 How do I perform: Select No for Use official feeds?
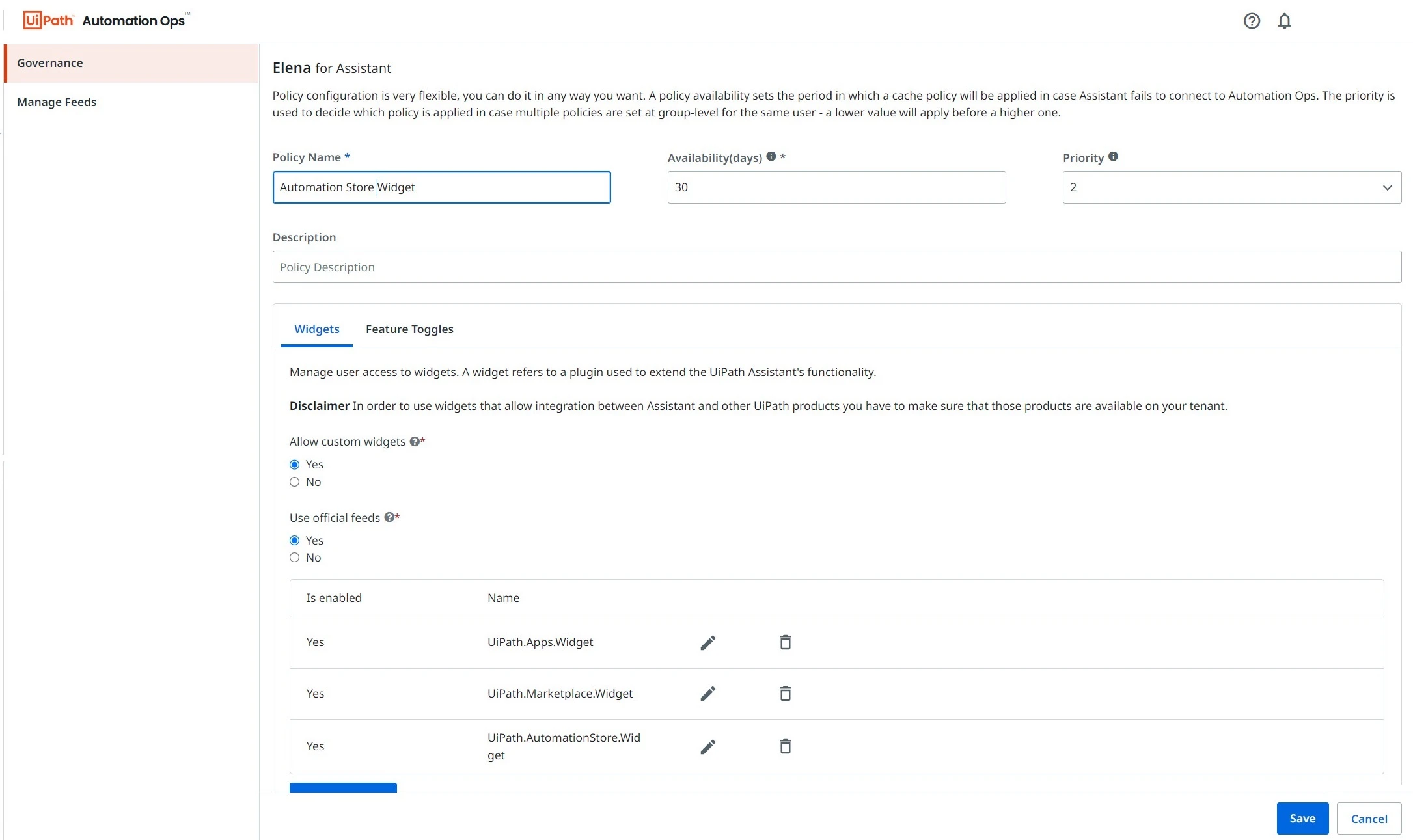[295, 558]
